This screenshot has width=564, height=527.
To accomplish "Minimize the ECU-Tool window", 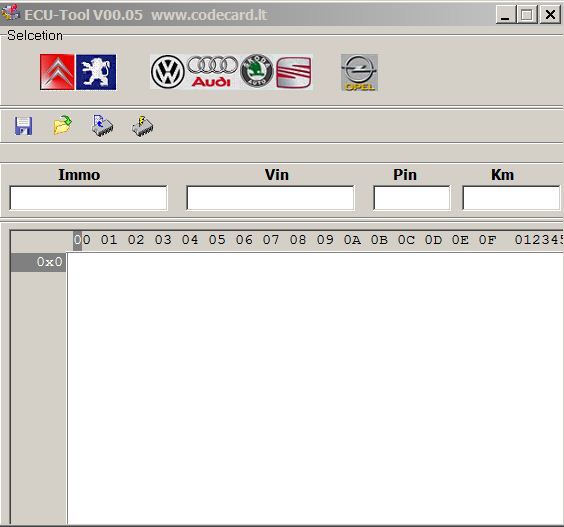I will coord(505,15).
